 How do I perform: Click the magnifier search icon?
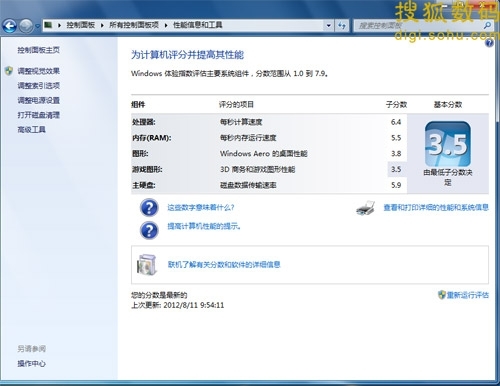click(487, 25)
